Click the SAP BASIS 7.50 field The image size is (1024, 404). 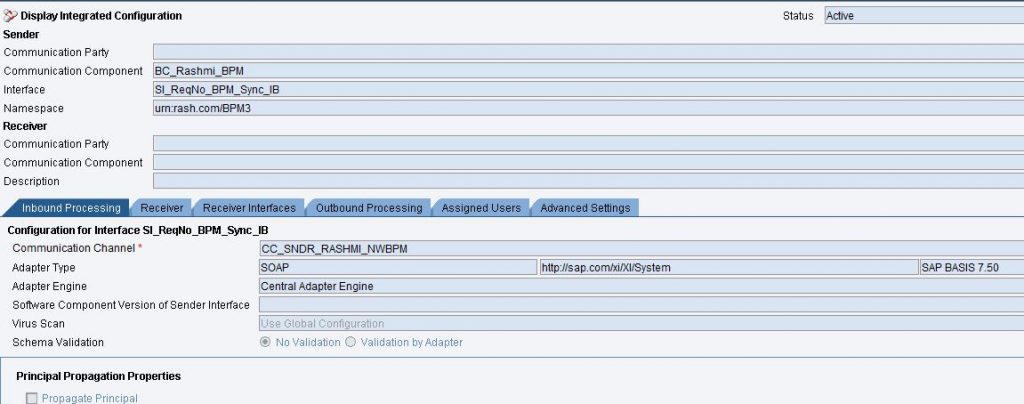coord(972,268)
